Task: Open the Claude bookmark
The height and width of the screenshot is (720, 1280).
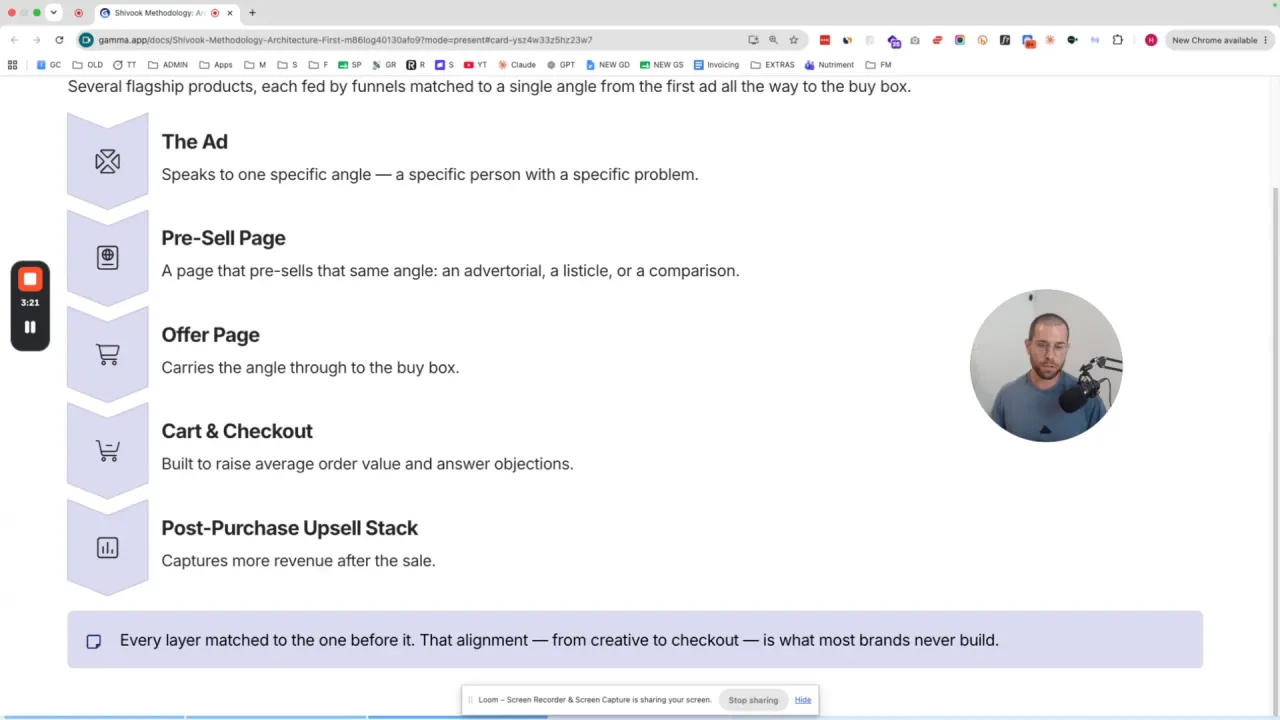Action: pos(517,65)
